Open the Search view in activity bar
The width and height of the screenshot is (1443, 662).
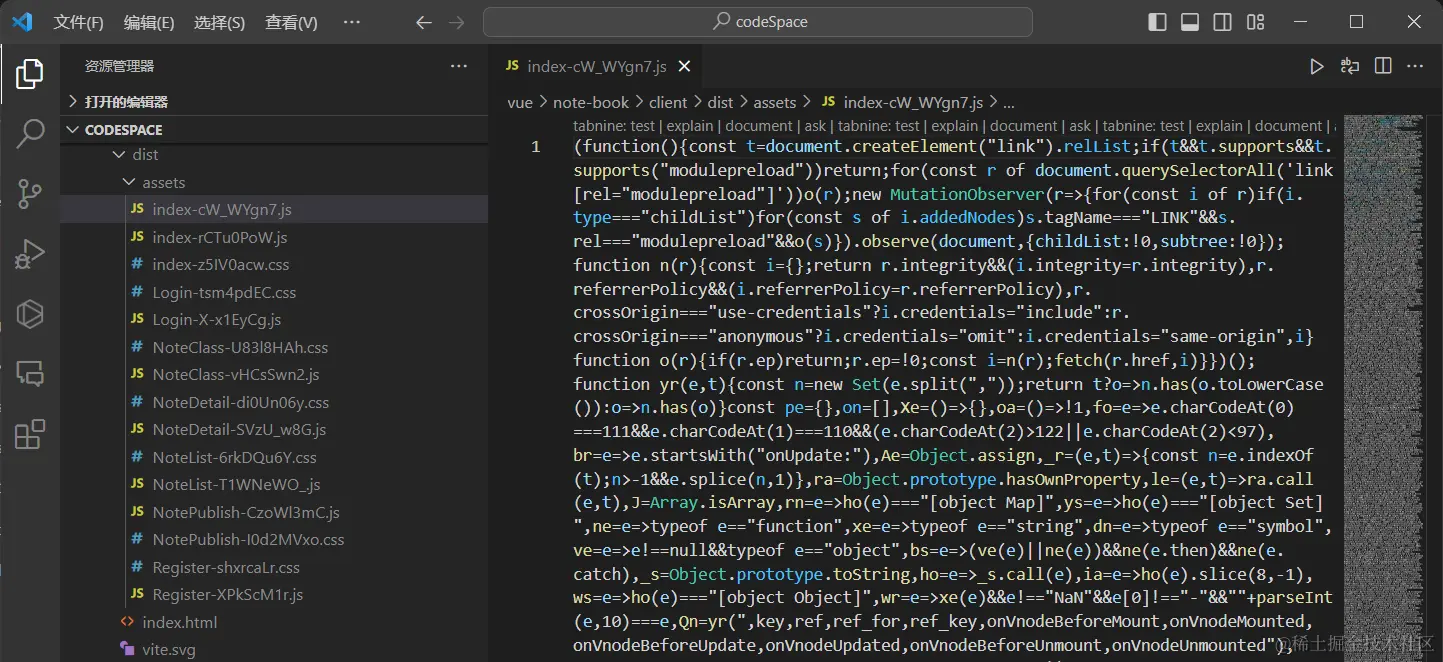click(30, 133)
